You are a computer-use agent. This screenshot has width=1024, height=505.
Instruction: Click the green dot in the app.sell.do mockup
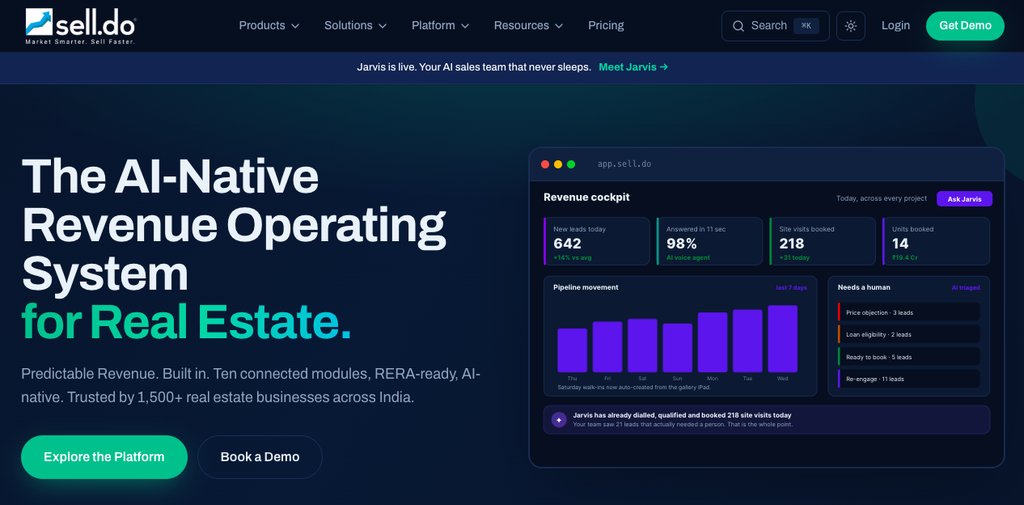571,164
